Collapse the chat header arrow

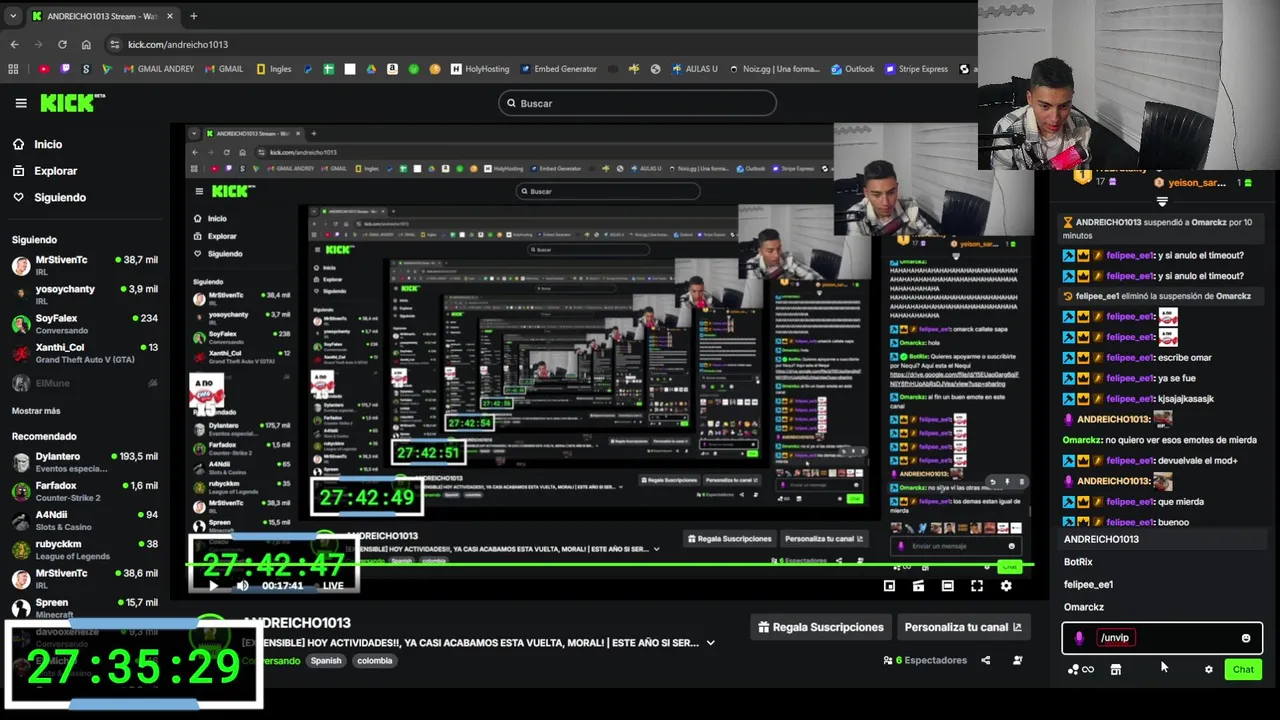pos(1162,201)
